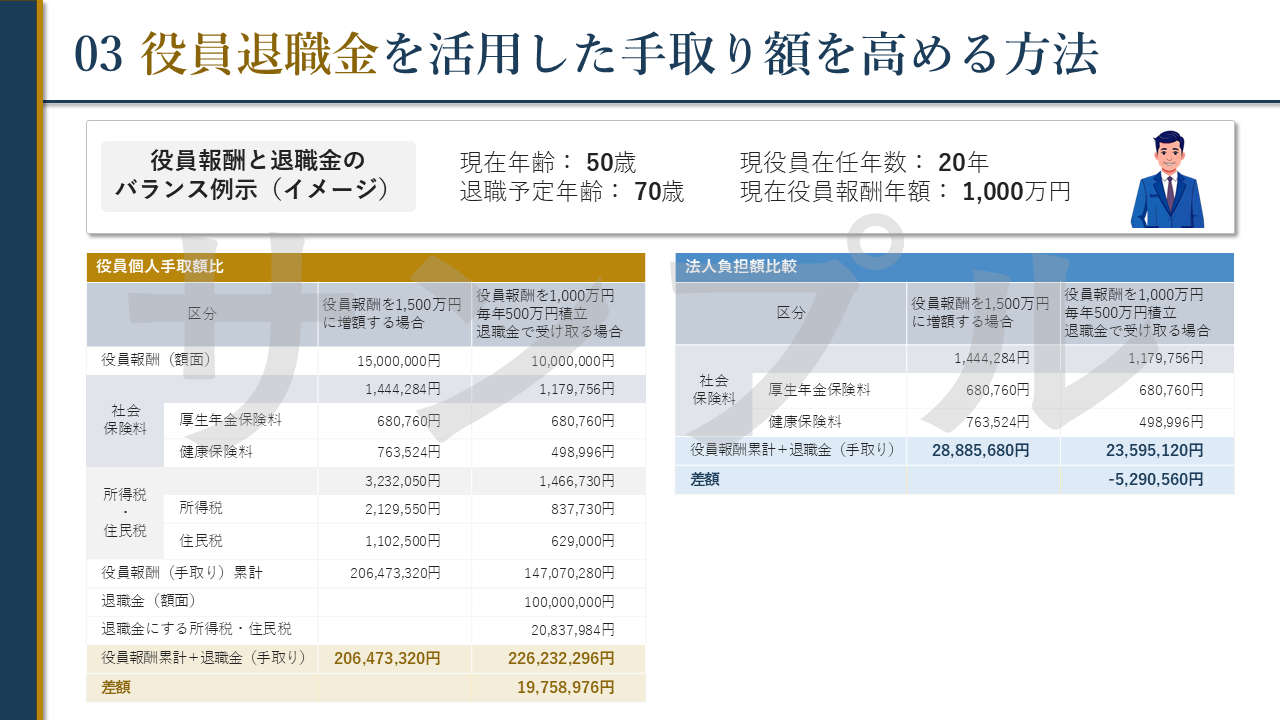Viewport: 1280px width, 720px height.
Task: Select the 100,000,000円 retirement amount cell
Action: tap(568, 602)
